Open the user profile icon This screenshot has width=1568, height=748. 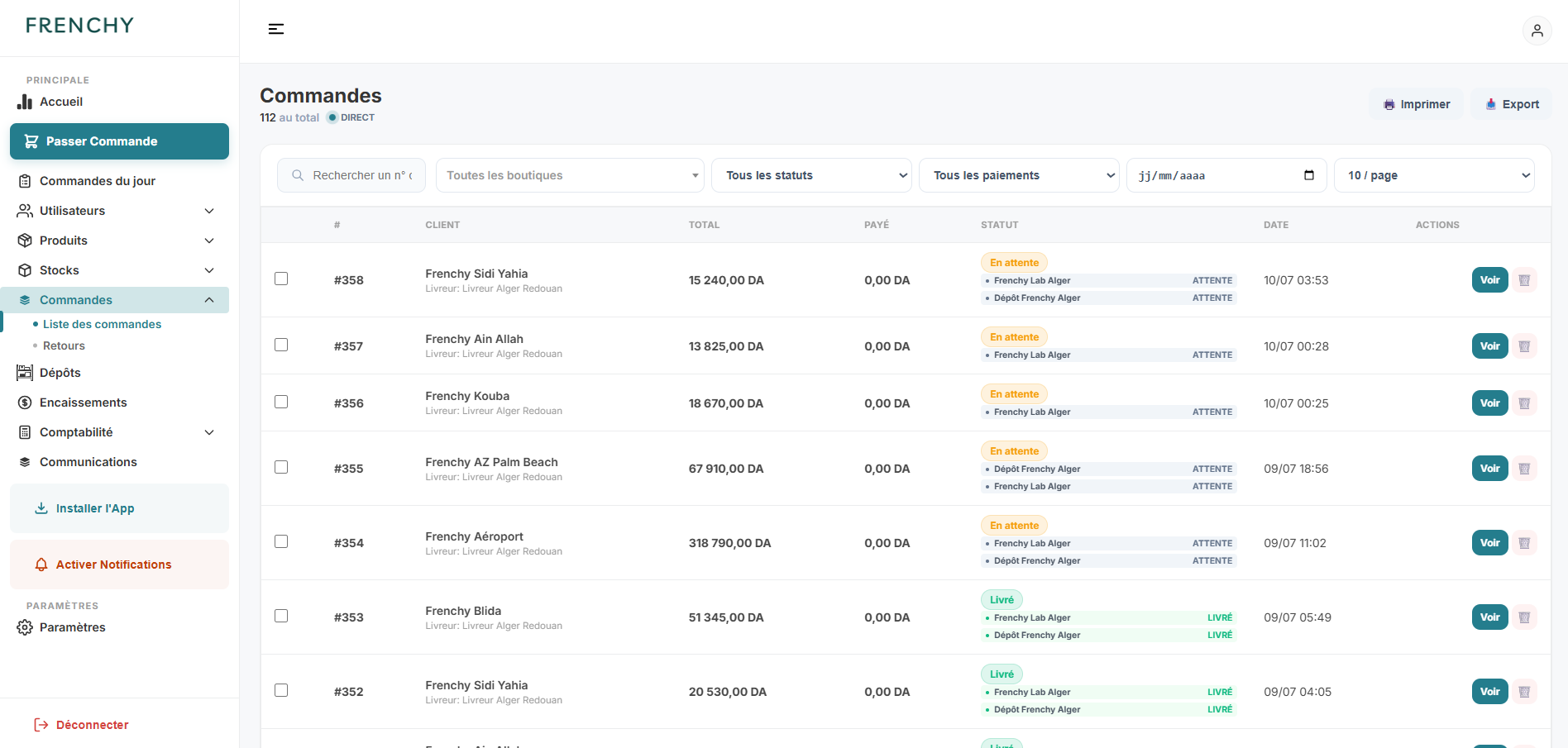click(1537, 31)
